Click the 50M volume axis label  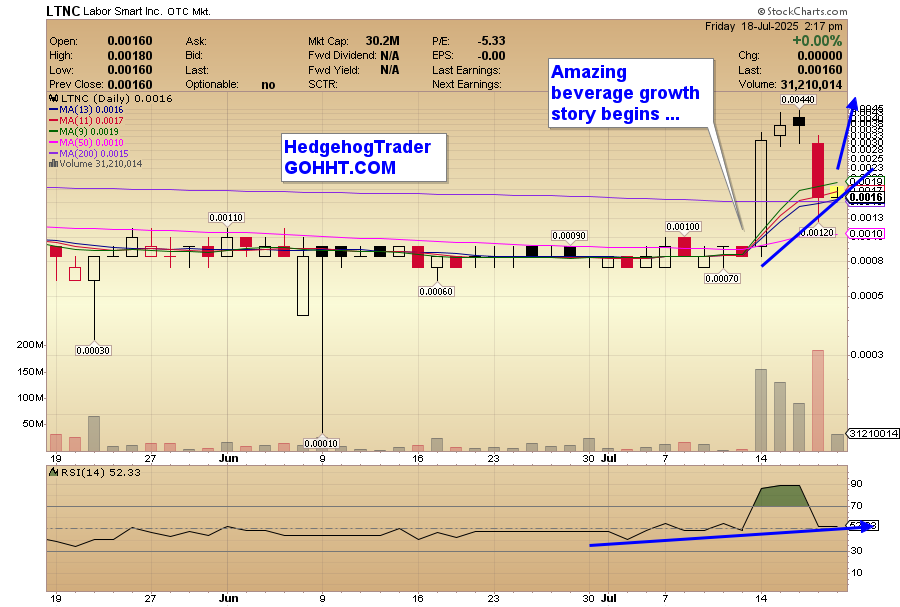click(33, 423)
